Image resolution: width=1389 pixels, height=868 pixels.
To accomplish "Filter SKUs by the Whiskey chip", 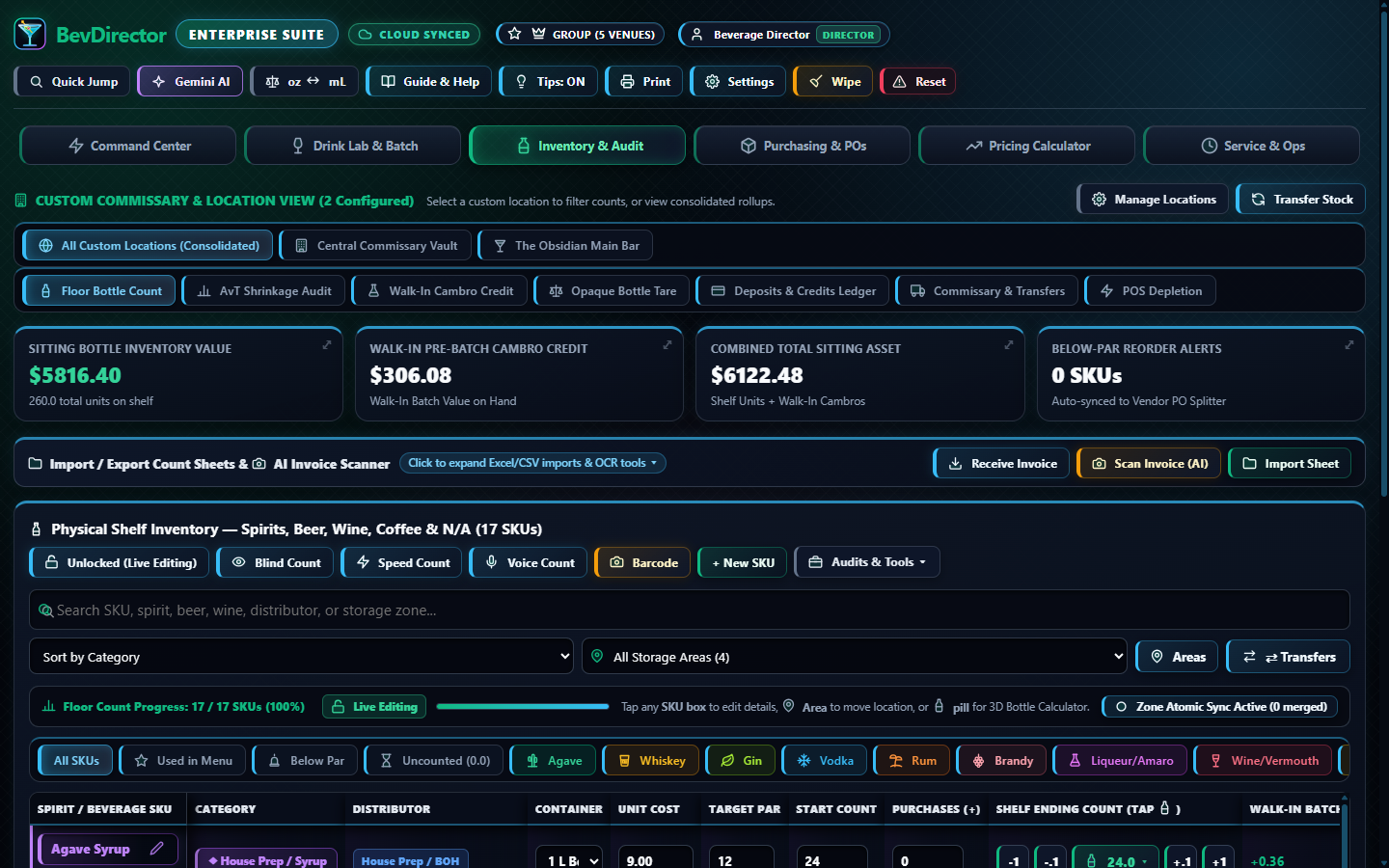I will 651,761.
